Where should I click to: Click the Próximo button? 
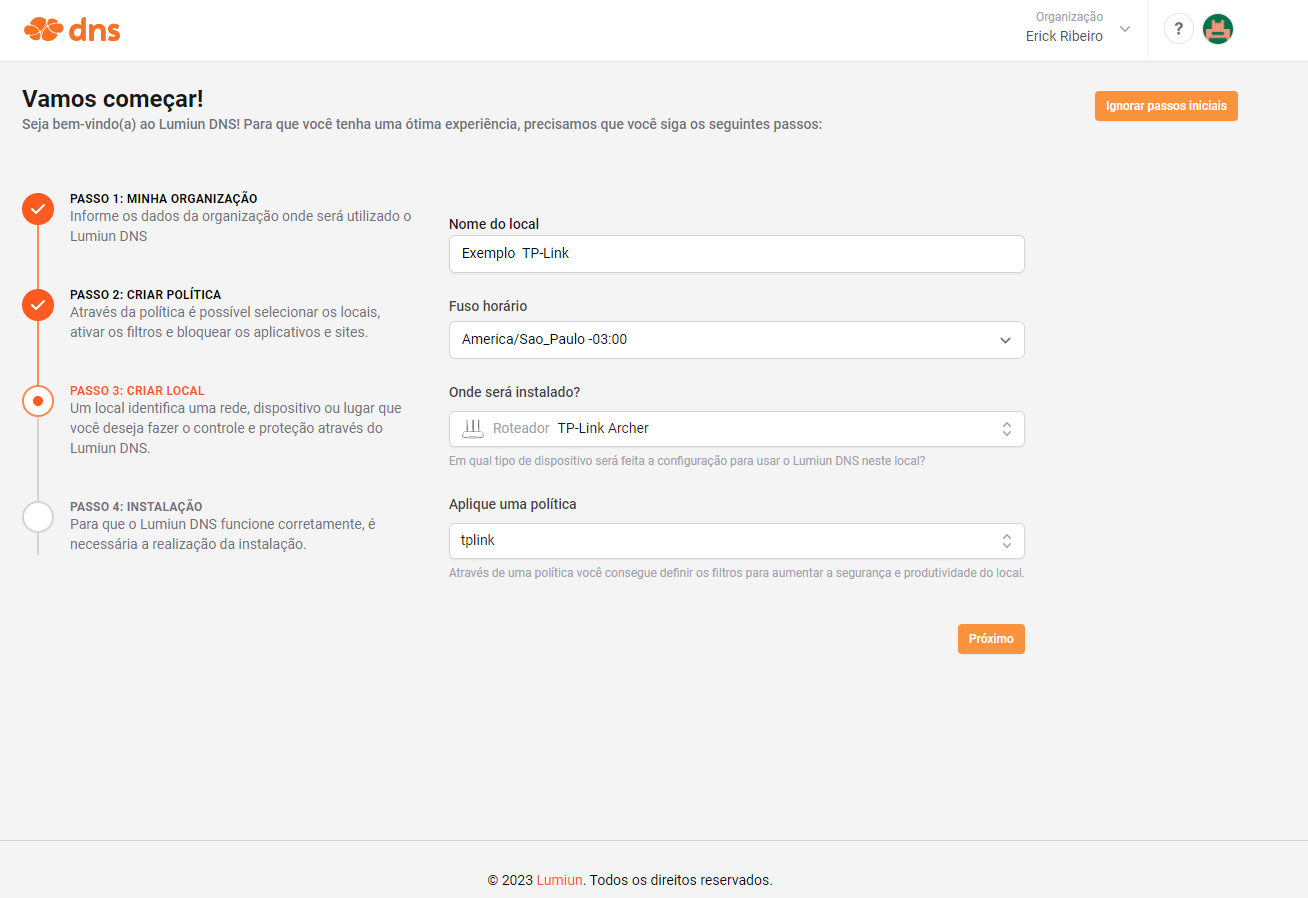point(991,639)
